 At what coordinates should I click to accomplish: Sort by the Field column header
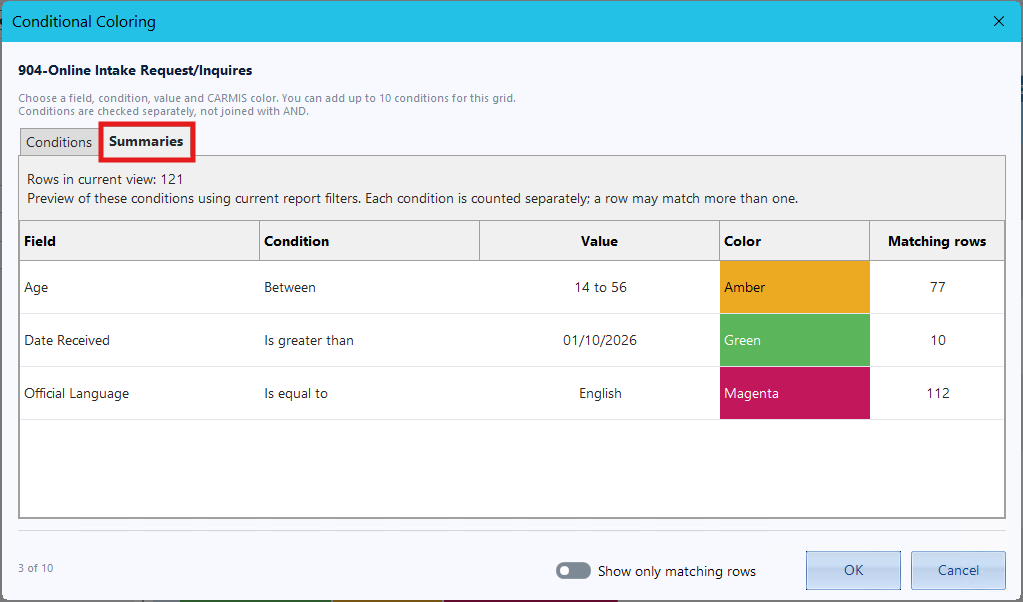pyautogui.click(x=140, y=241)
